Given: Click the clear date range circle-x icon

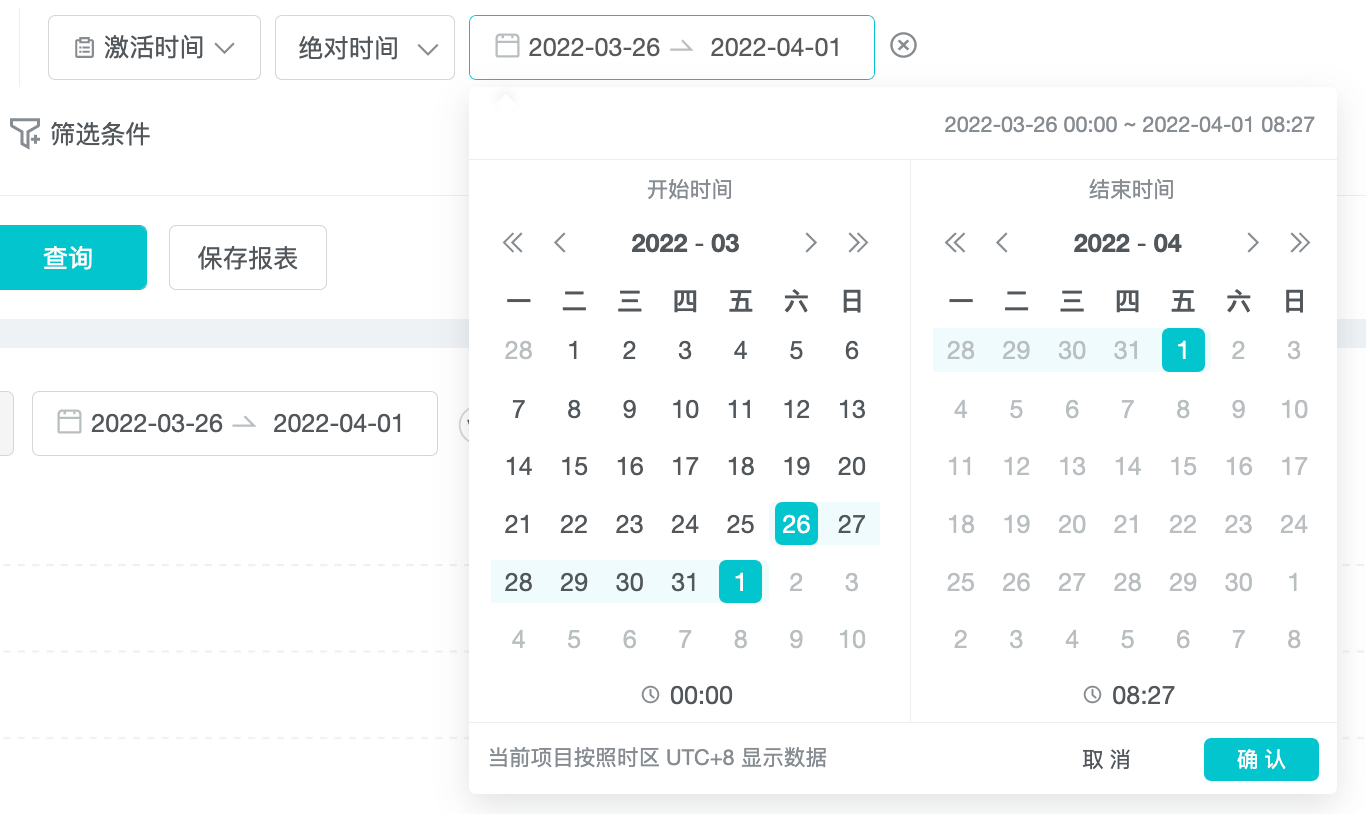Looking at the screenshot, I should point(903,46).
